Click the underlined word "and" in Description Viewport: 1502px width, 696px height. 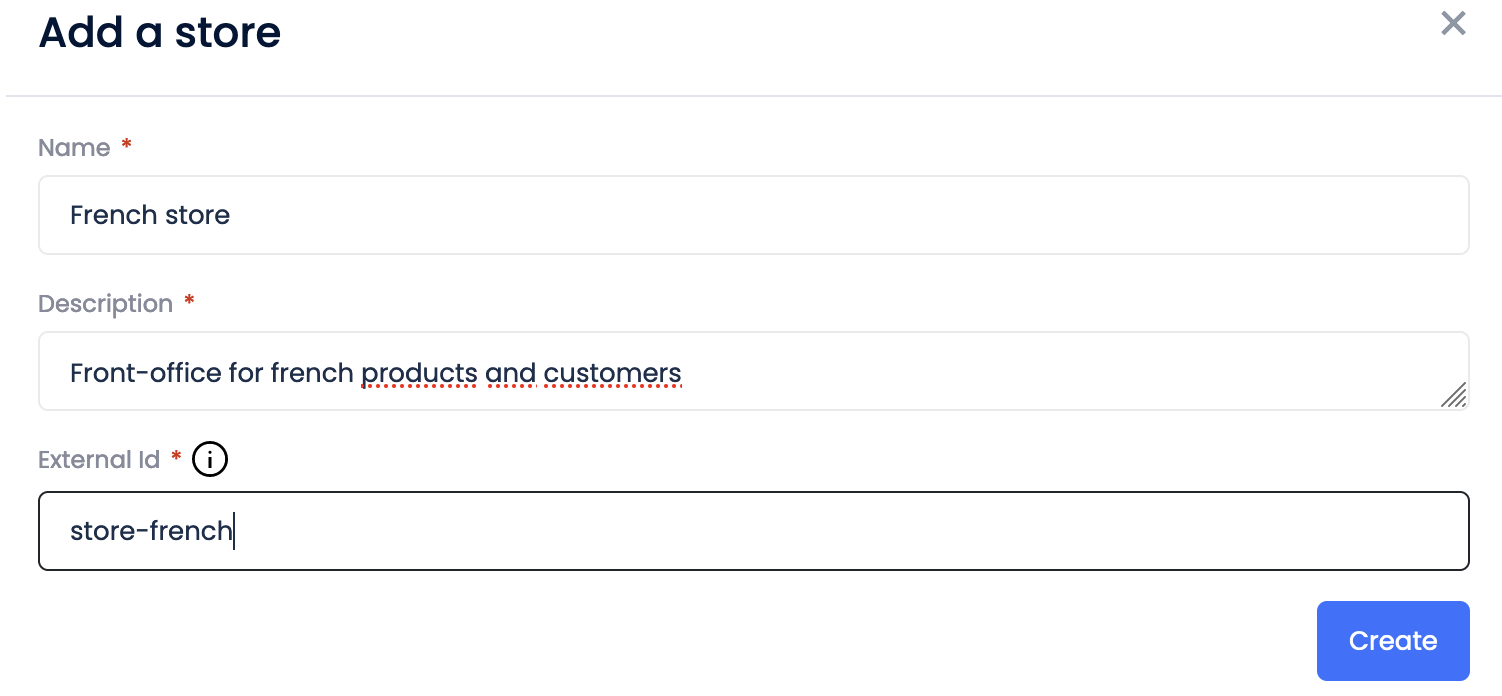(x=510, y=374)
